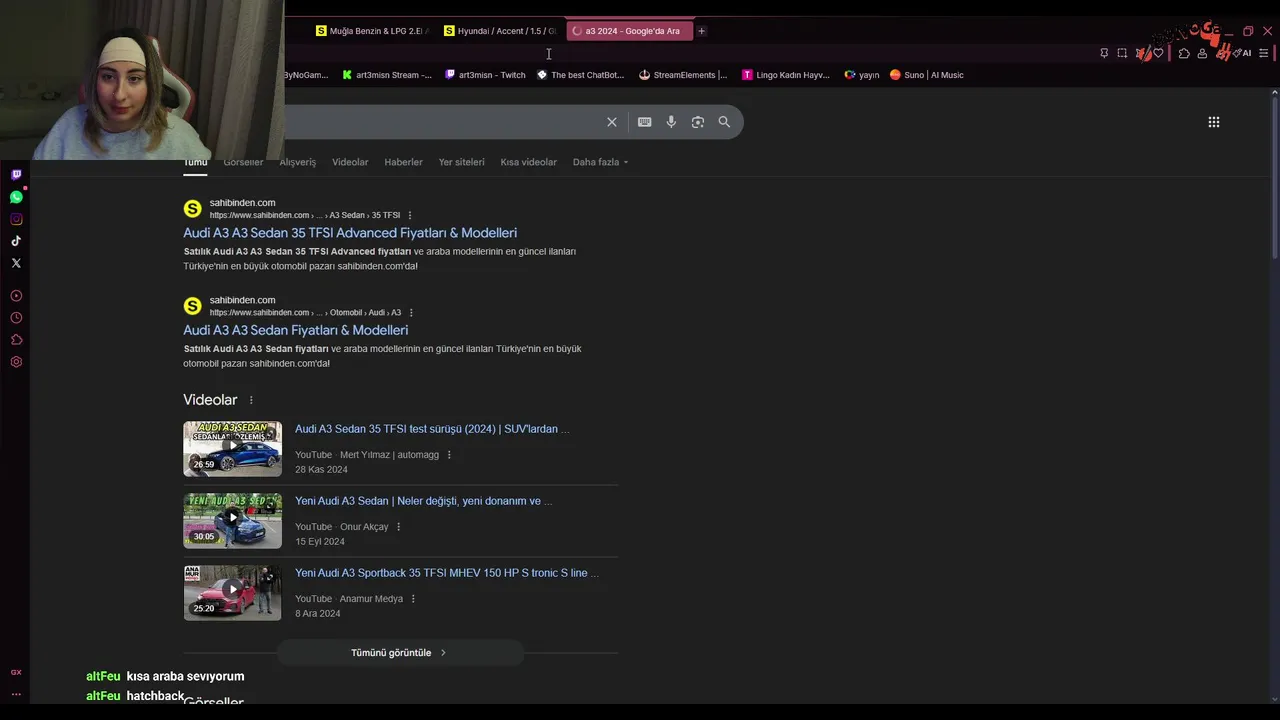Open sidebar Extensions cube icon

click(16, 340)
